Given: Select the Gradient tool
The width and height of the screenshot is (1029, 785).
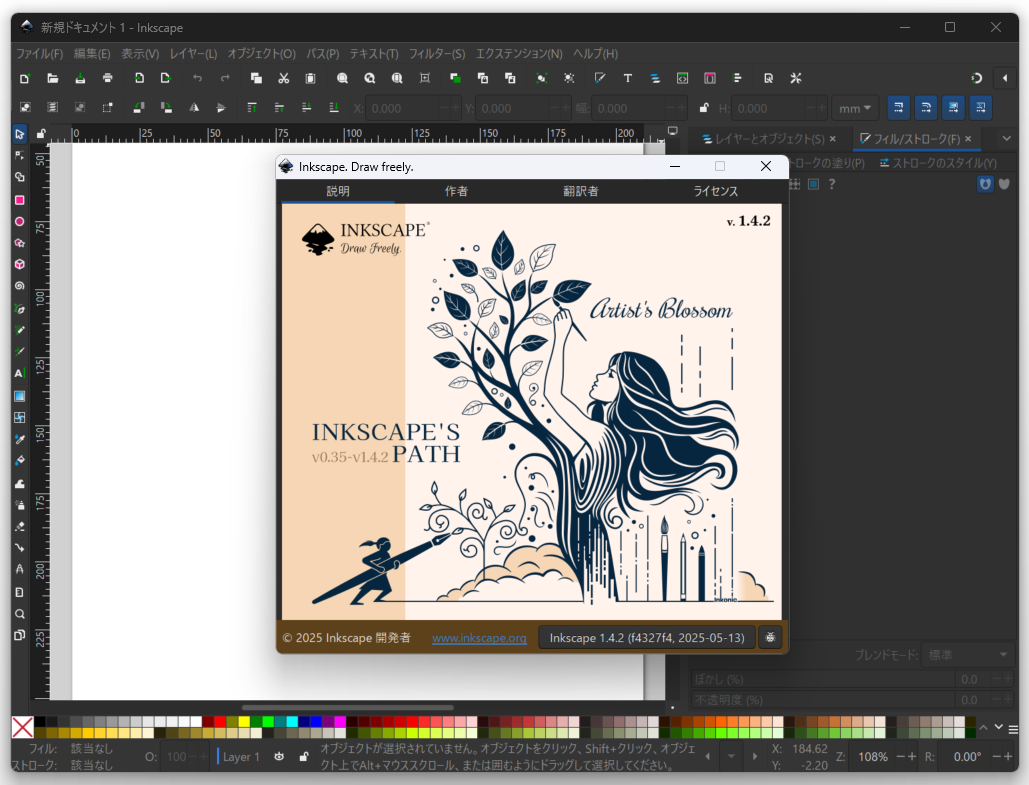Looking at the screenshot, I should tap(18, 398).
